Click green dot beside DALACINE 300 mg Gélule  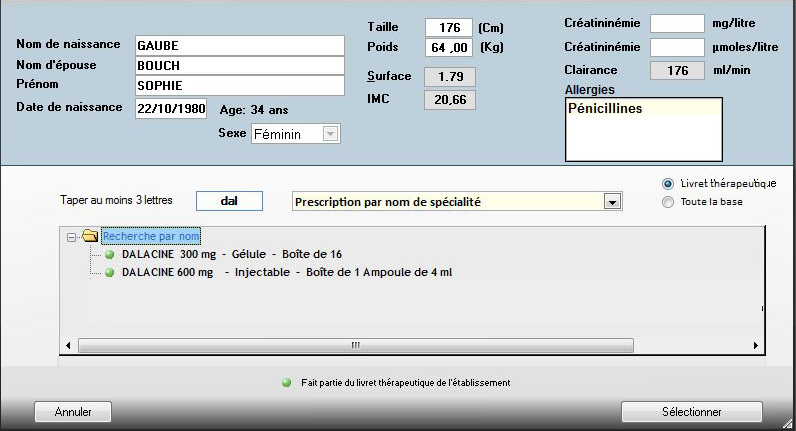[x=109, y=254]
